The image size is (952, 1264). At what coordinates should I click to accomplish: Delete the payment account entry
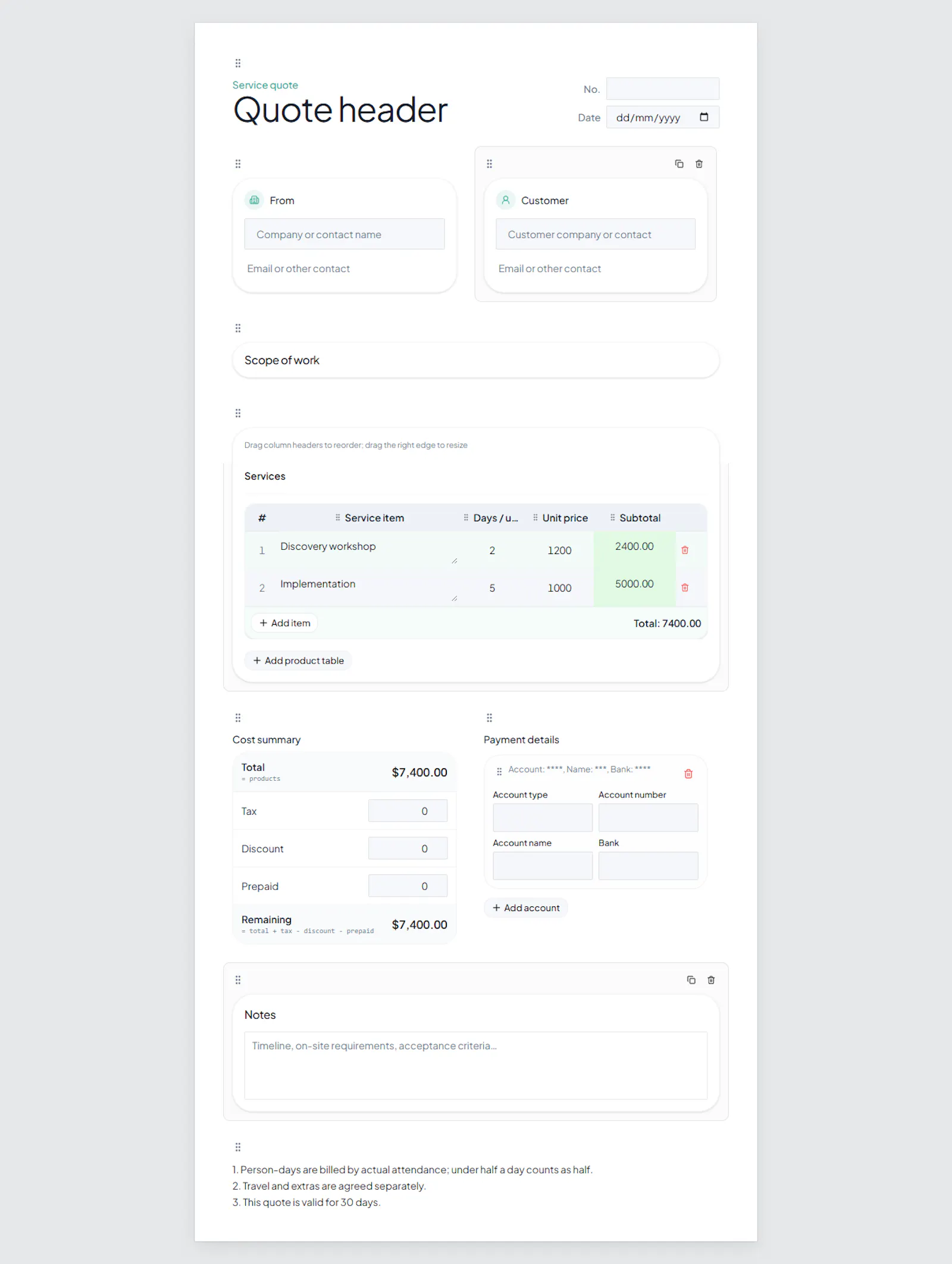[x=688, y=774]
